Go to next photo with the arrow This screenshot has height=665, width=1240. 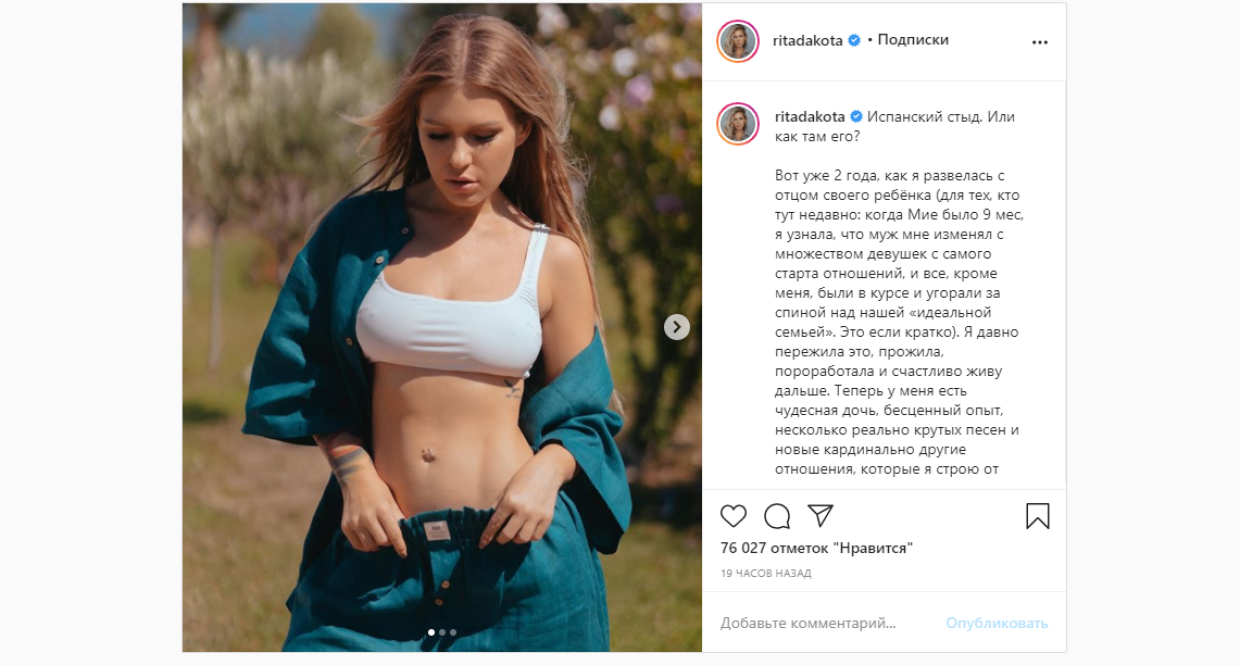[677, 327]
